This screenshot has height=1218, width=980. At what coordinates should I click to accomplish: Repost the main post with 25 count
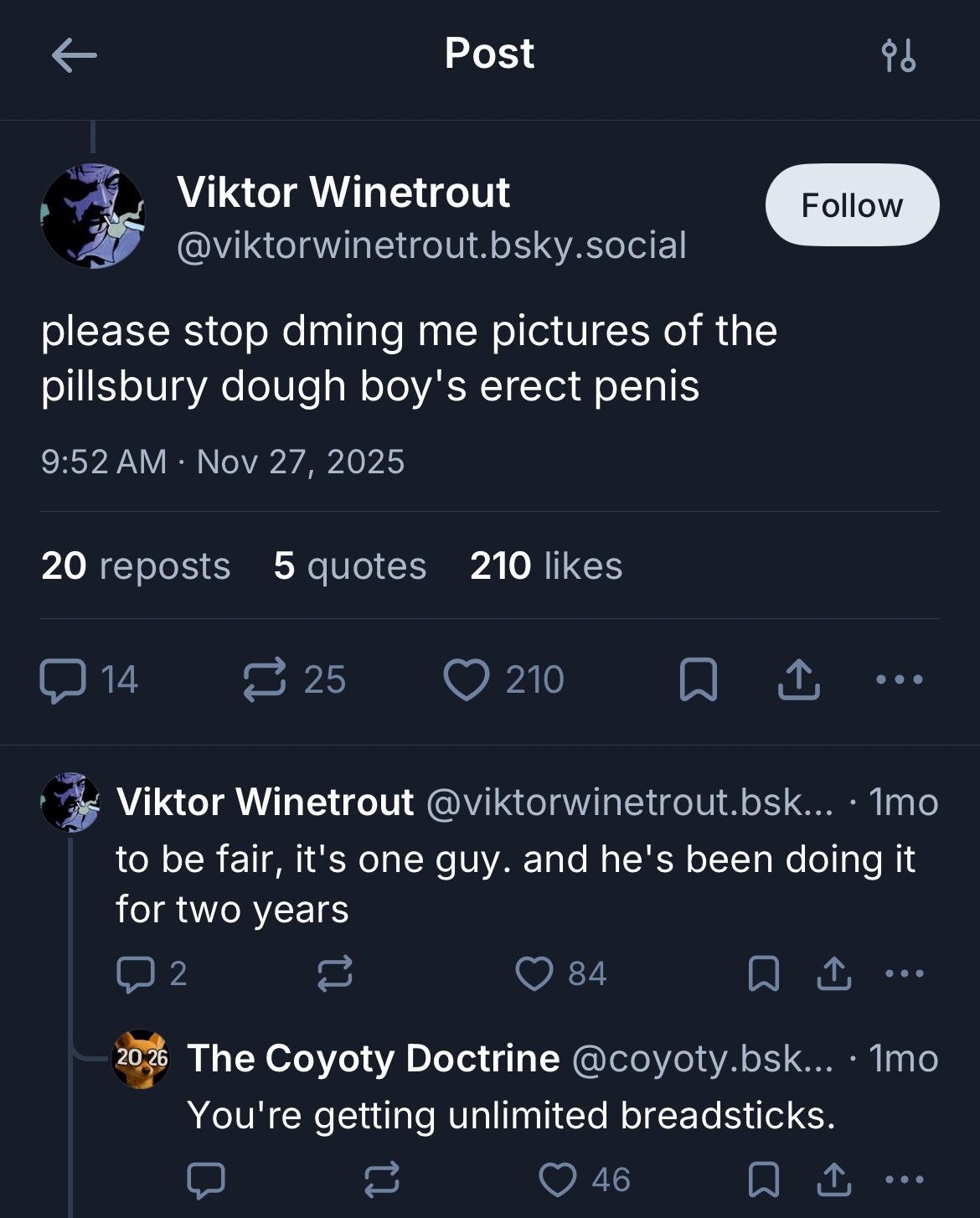coord(265,679)
